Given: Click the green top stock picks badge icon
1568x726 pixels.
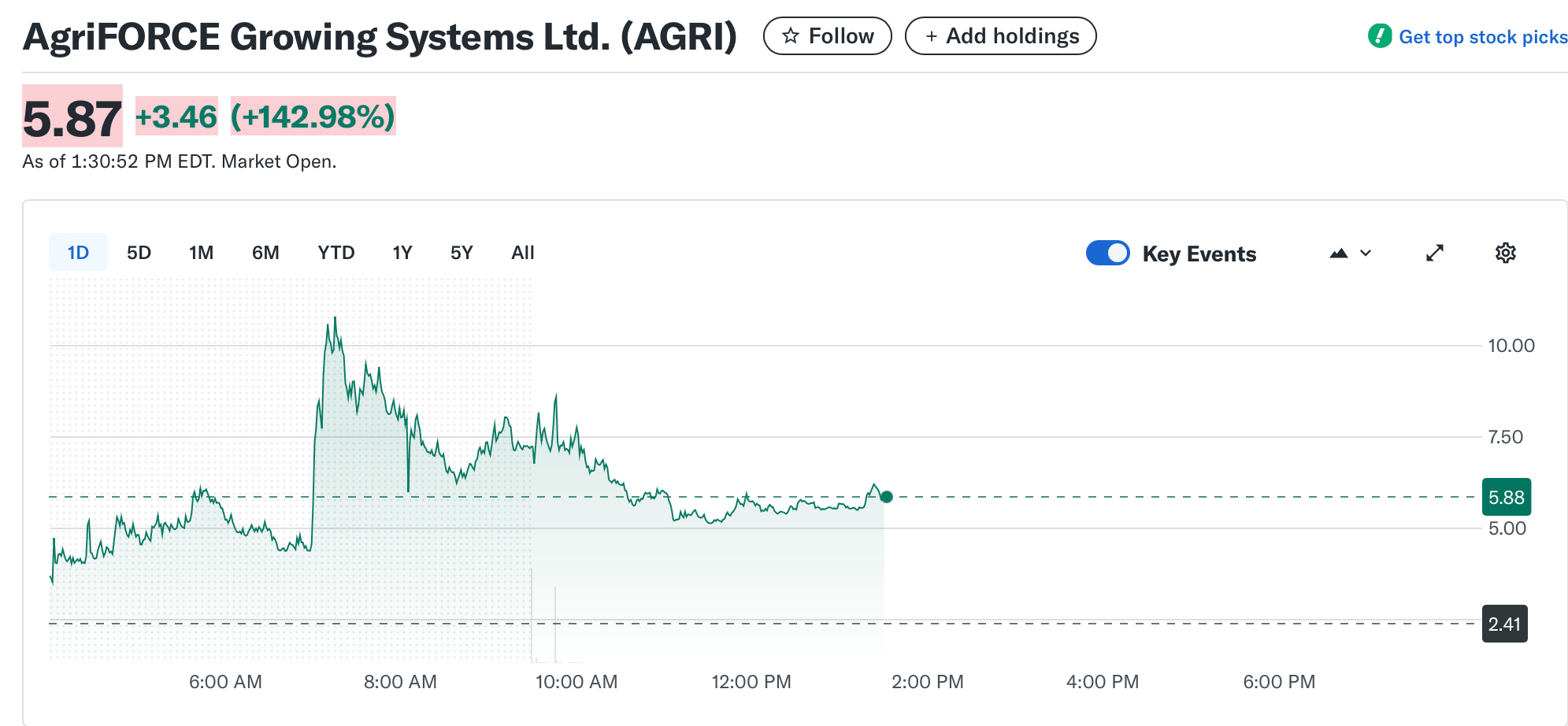Looking at the screenshot, I should [1380, 36].
